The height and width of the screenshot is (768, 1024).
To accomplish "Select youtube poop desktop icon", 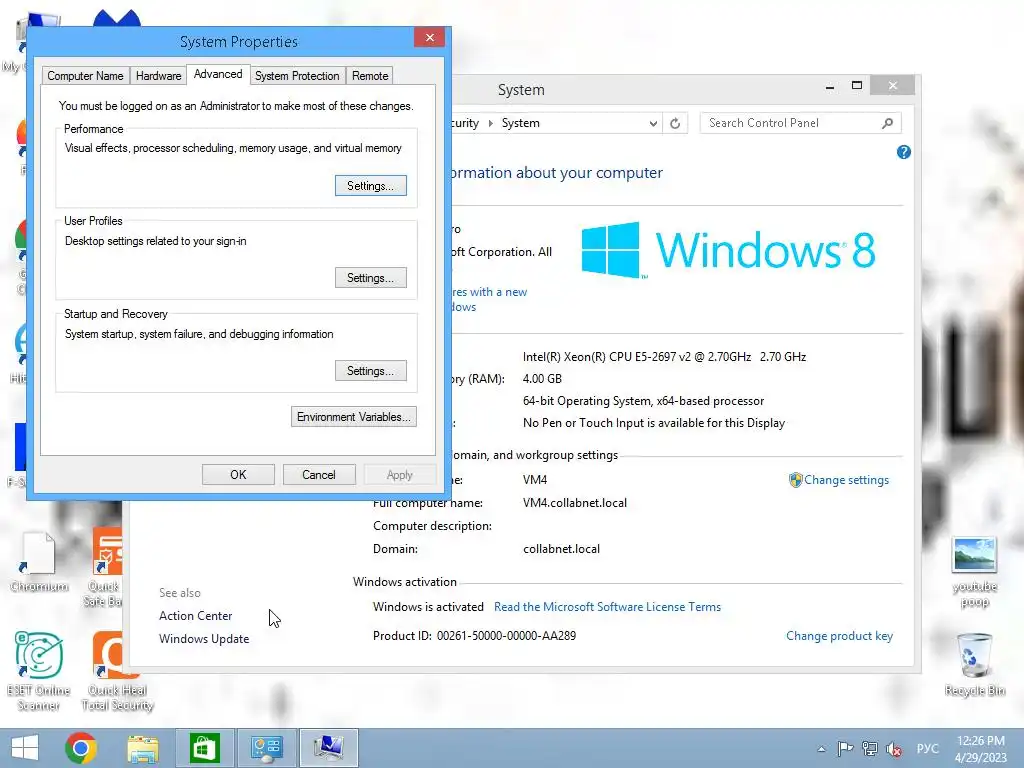I will 974,573.
